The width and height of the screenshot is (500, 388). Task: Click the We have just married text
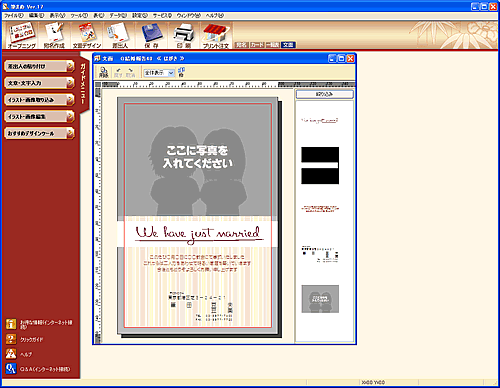coord(199,234)
